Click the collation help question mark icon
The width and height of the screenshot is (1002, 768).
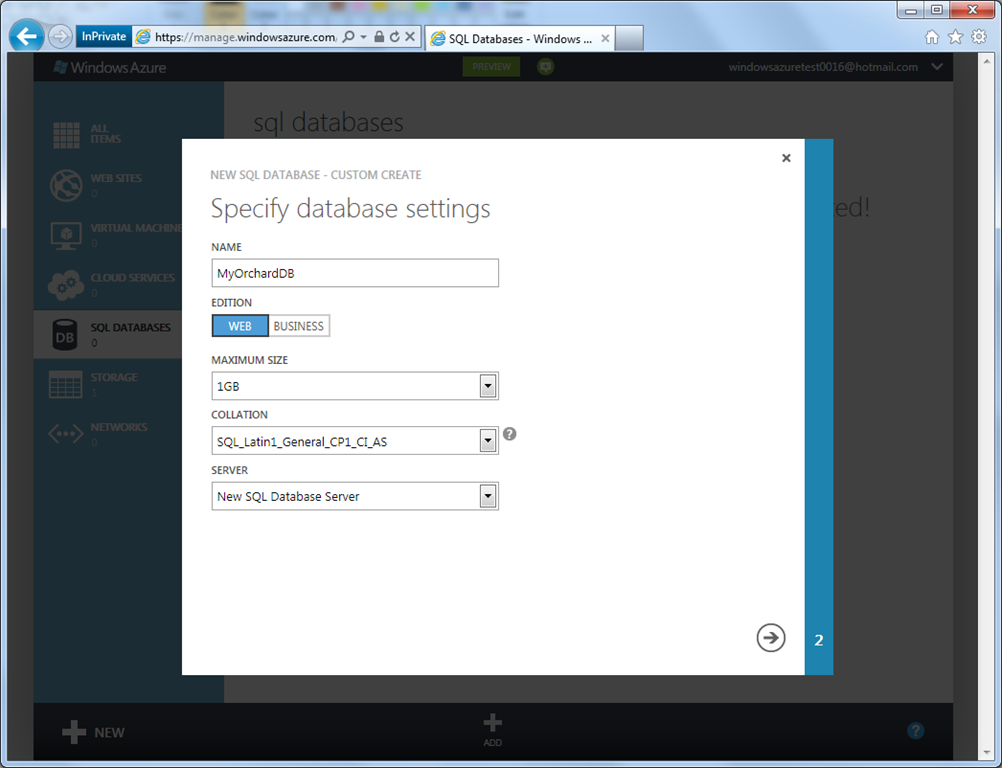(510, 434)
